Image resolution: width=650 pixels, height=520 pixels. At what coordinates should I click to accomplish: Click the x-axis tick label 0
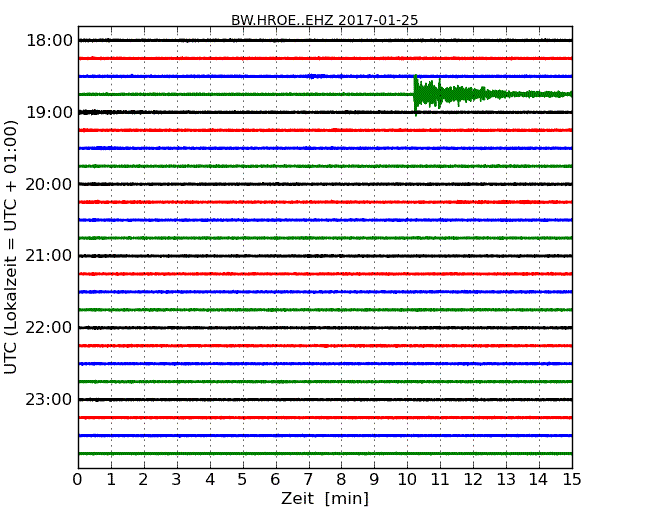tap(78, 479)
